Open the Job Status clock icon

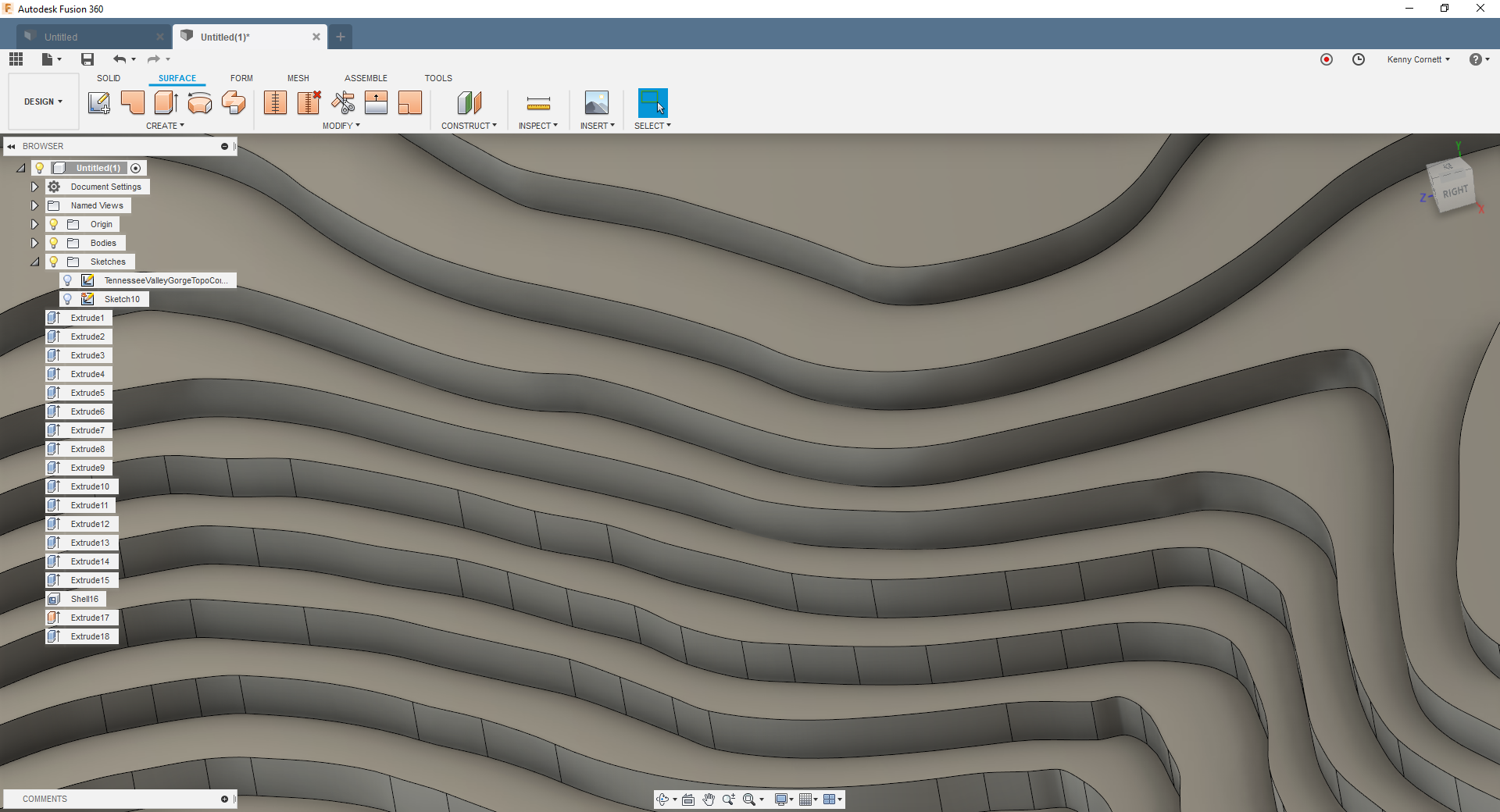(1359, 59)
